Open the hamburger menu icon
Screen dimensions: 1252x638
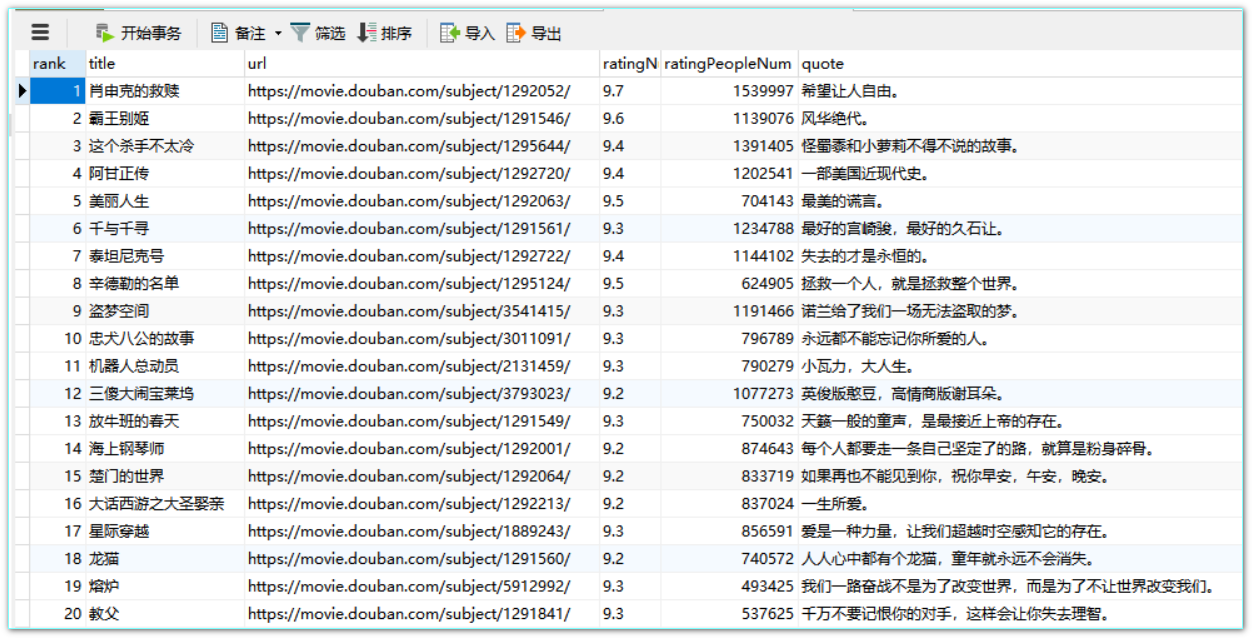pos(40,33)
